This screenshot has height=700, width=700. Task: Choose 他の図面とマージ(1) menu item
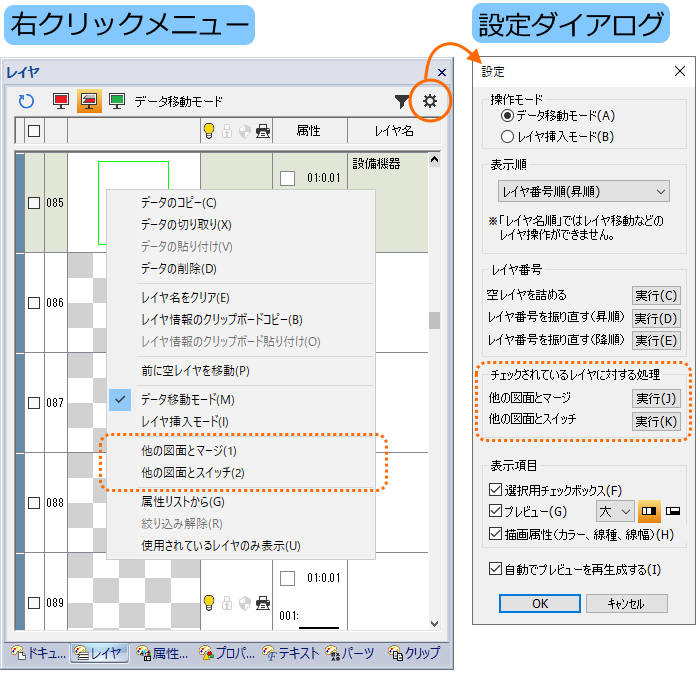click(x=241, y=450)
